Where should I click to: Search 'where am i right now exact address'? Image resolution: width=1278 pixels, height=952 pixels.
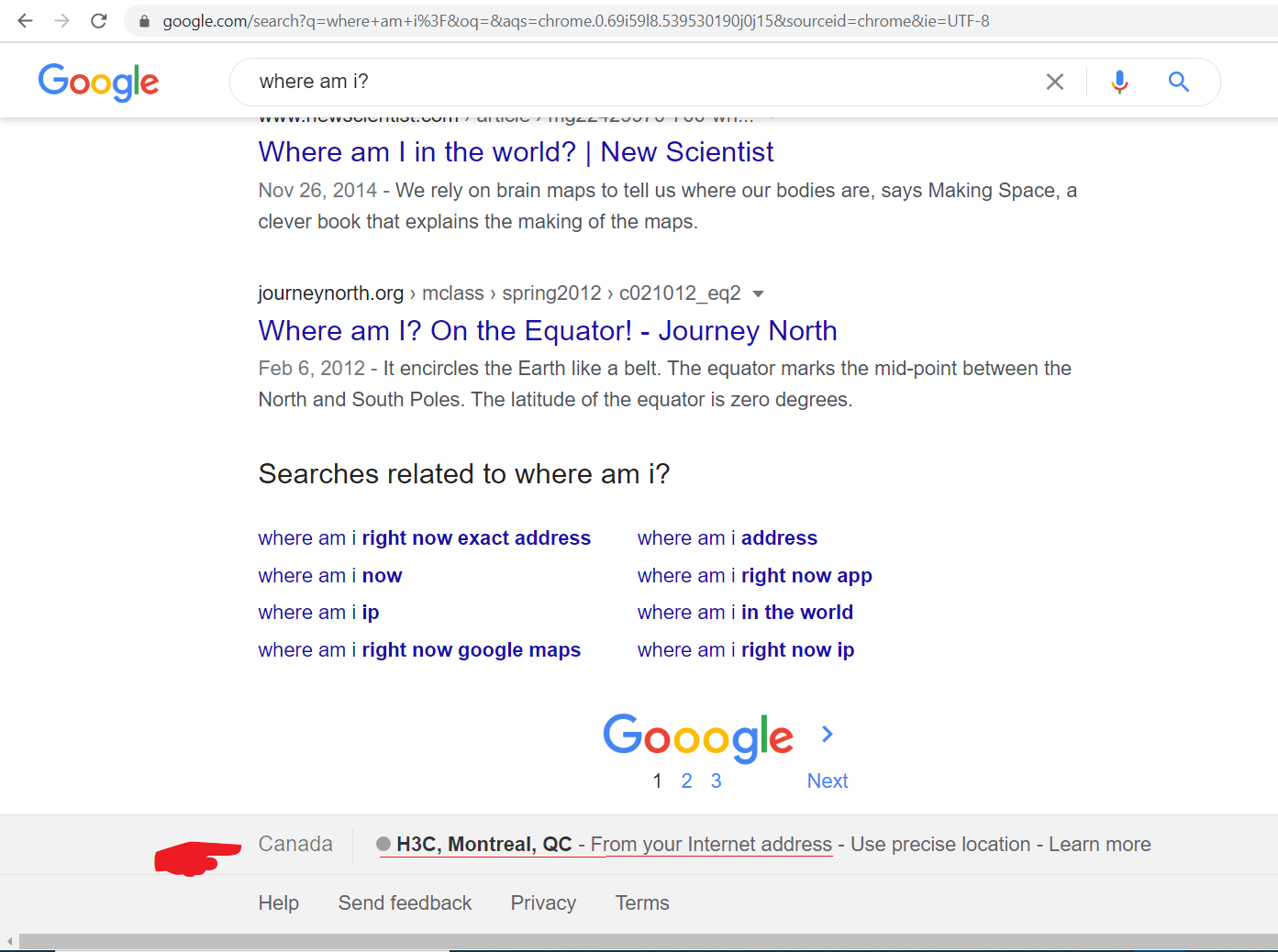click(425, 538)
